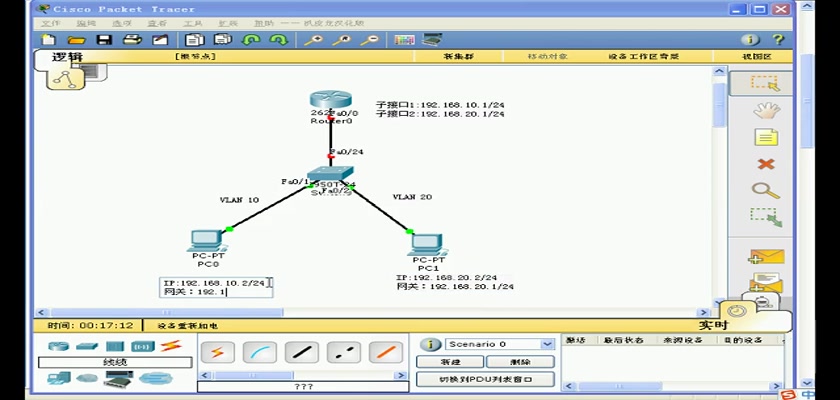Select the straight-through black cable

[302, 352]
